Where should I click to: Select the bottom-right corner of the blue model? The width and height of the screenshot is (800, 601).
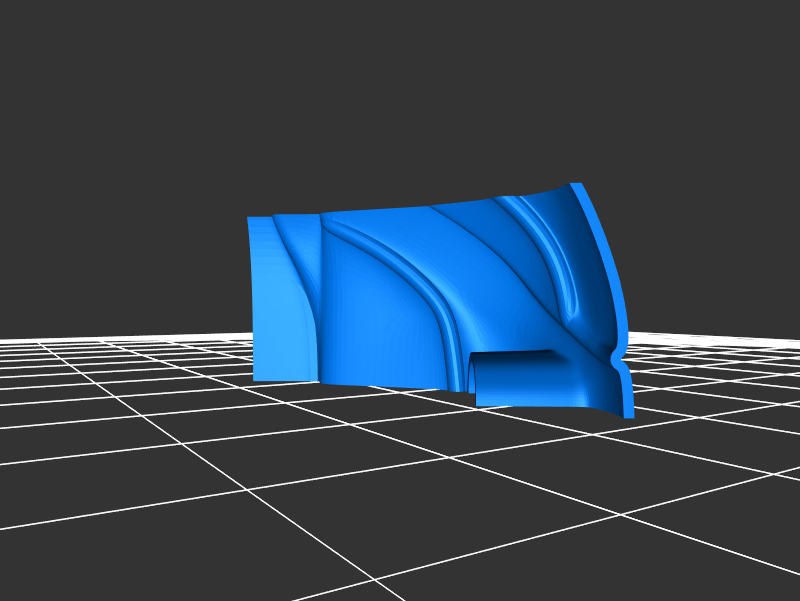pyautogui.click(x=628, y=414)
